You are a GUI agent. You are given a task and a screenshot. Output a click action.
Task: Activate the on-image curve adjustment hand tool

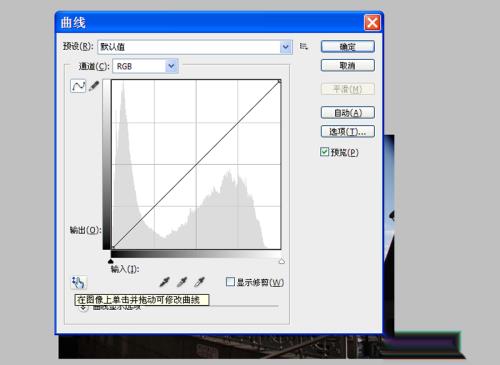(x=79, y=283)
